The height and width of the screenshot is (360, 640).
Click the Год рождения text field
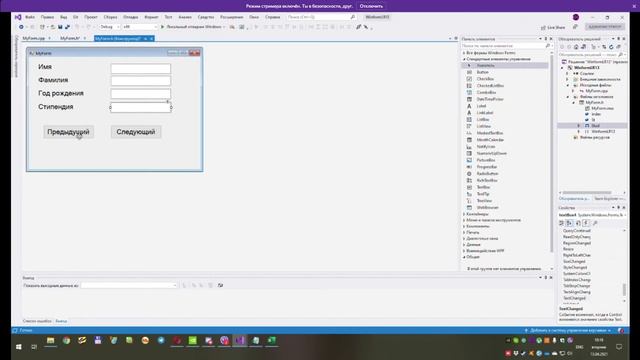(x=141, y=94)
